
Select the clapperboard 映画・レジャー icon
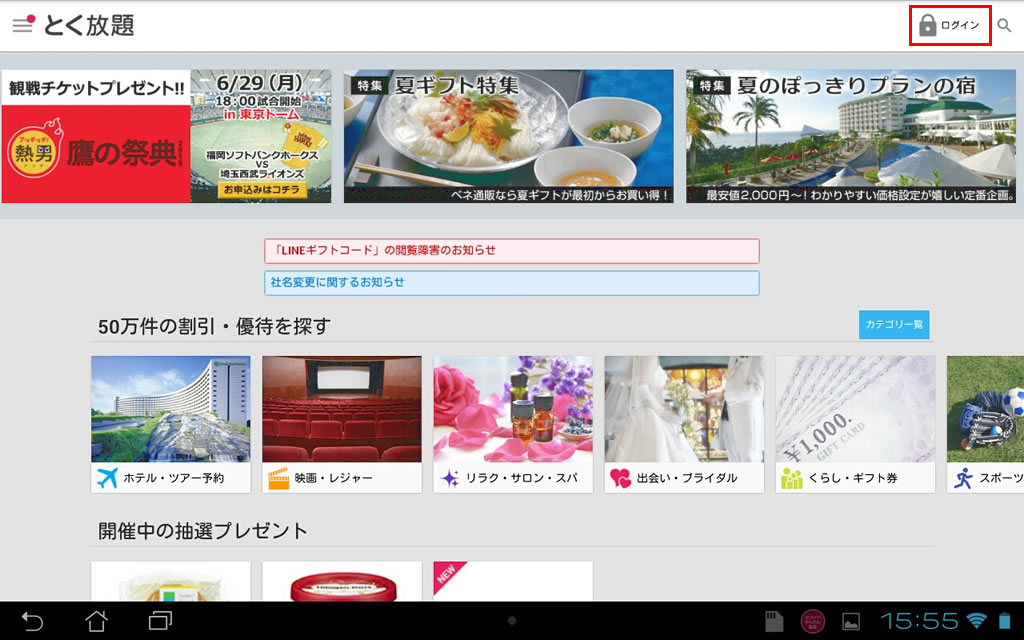pyautogui.click(x=279, y=478)
